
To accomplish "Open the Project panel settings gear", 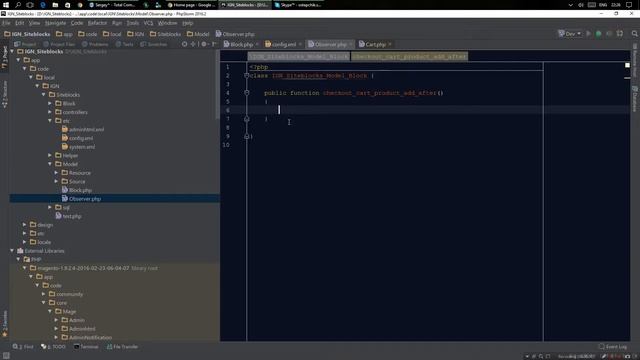I will click(204, 44).
